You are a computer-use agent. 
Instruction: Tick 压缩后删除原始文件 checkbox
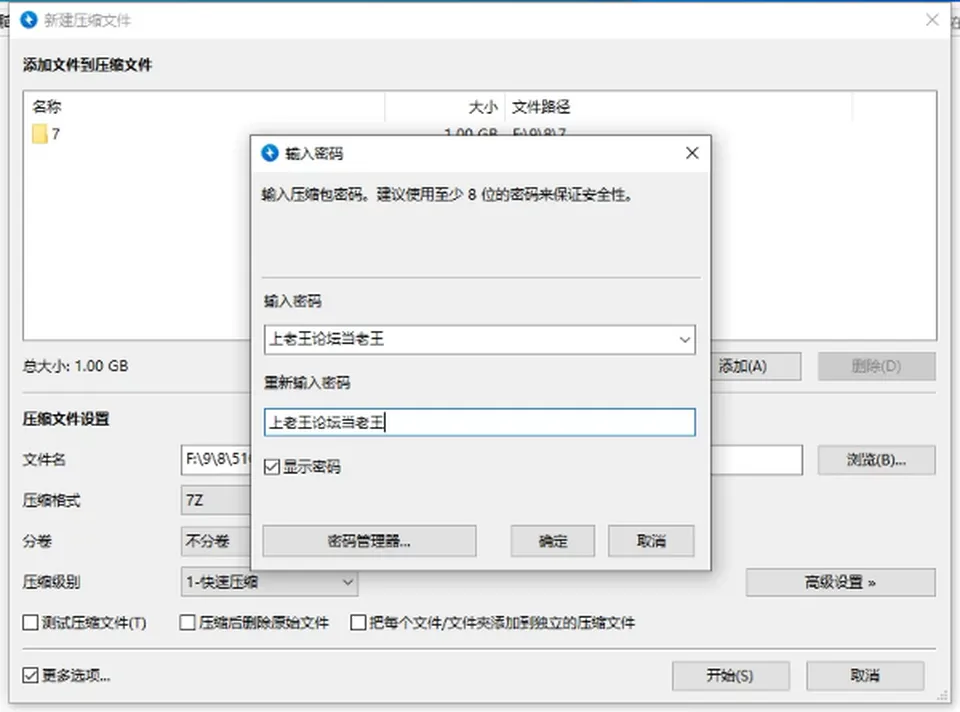187,623
